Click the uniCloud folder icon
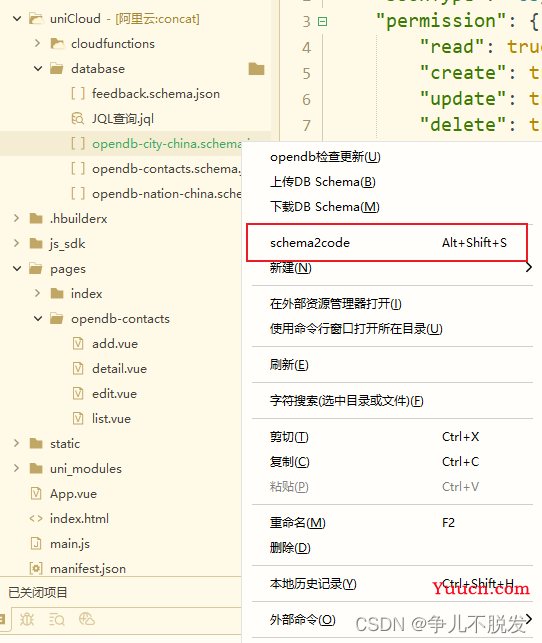Viewport: 542px width, 643px height. point(36,18)
